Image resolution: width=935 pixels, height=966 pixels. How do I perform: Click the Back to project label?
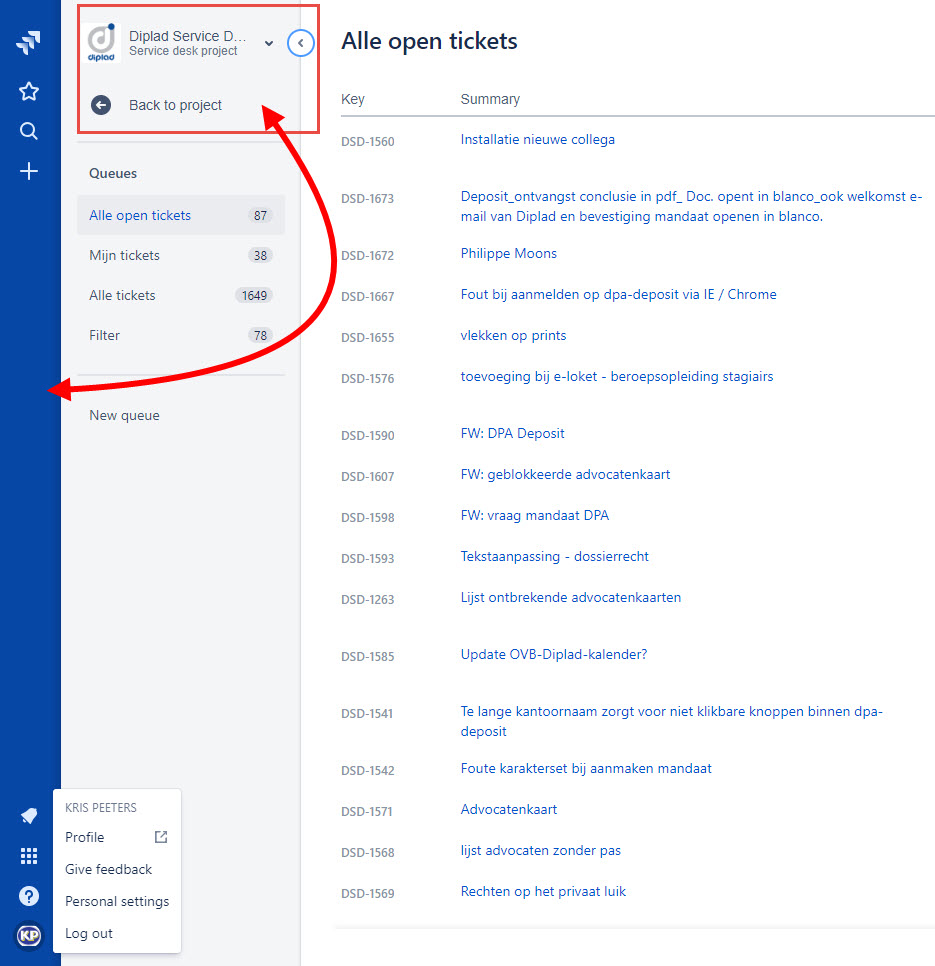[x=175, y=105]
